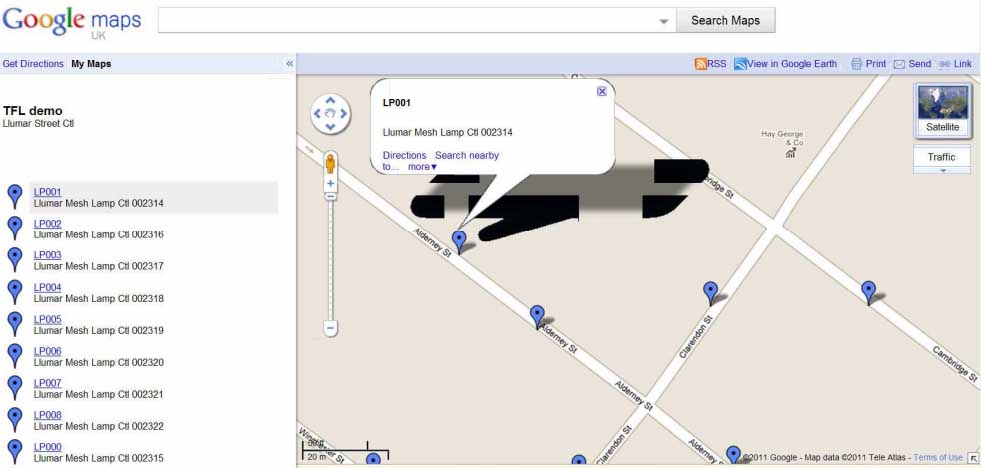
Task: Click the Link chain icon
Action: (x=945, y=64)
